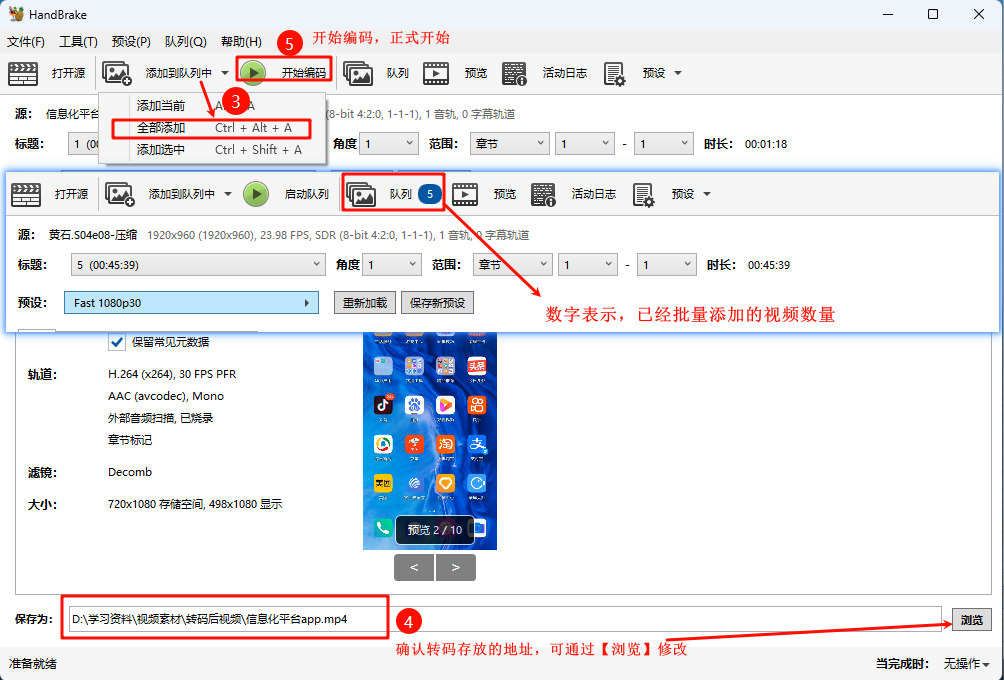Open the 标题 dropdown showing 5 (00:45:39)
Image resolution: width=1004 pixels, height=680 pixels.
coord(198,265)
